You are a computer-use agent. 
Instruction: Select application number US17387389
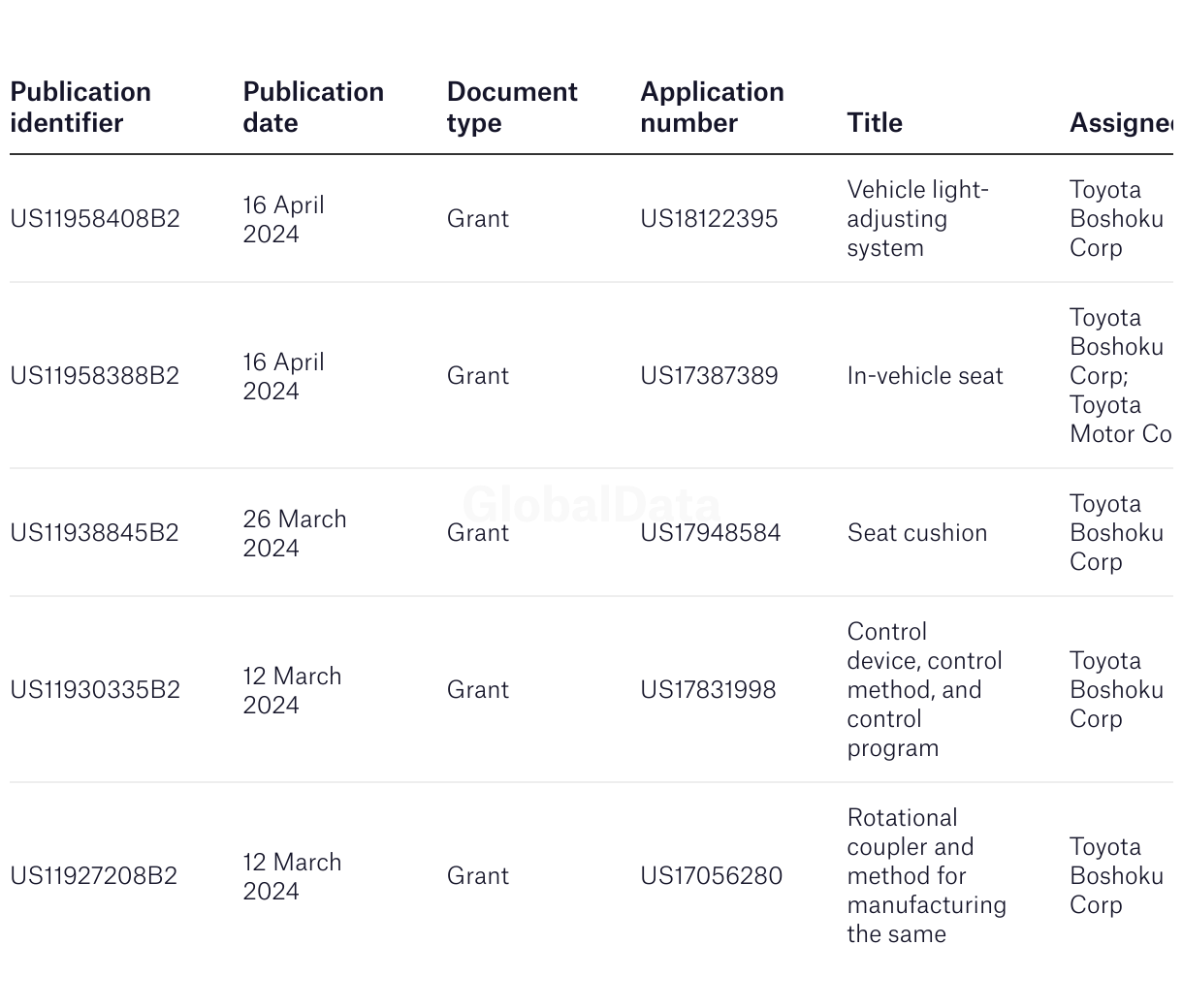tap(709, 375)
